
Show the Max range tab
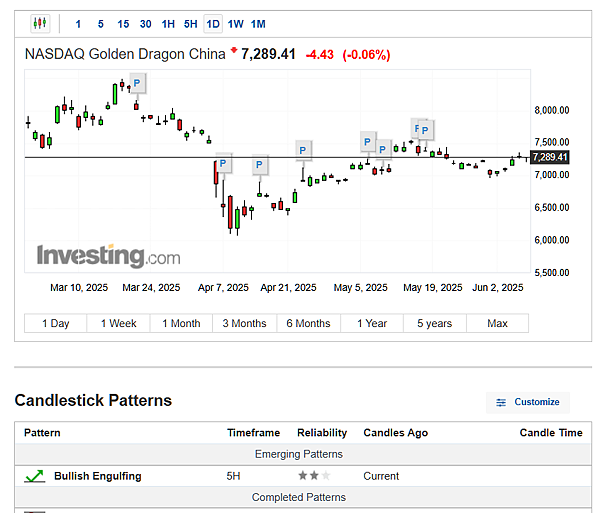point(497,323)
